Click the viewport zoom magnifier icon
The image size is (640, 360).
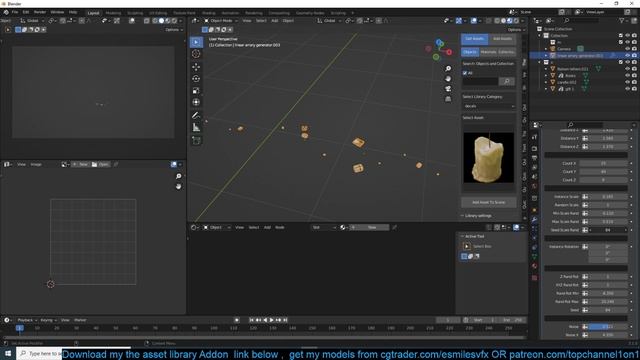[x=448, y=69]
